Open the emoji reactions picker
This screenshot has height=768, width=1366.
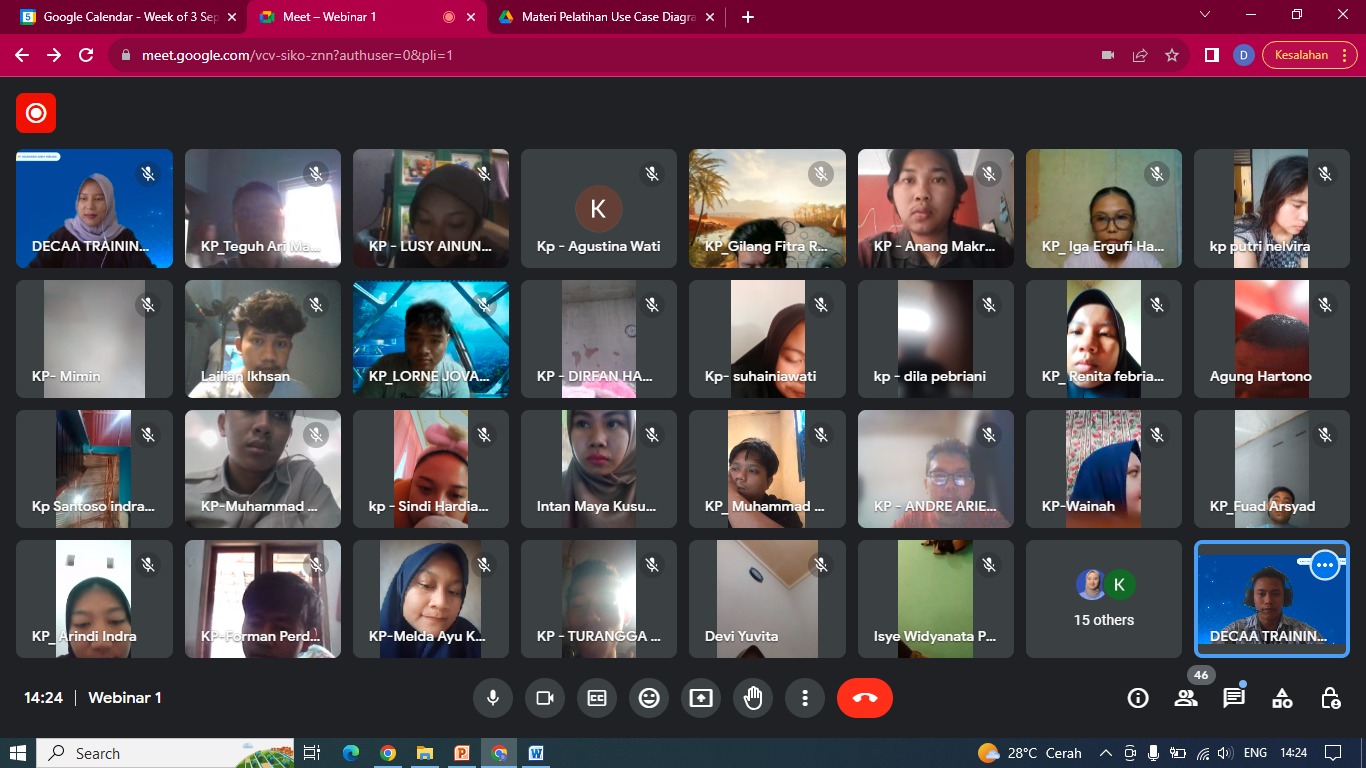coord(649,698)
